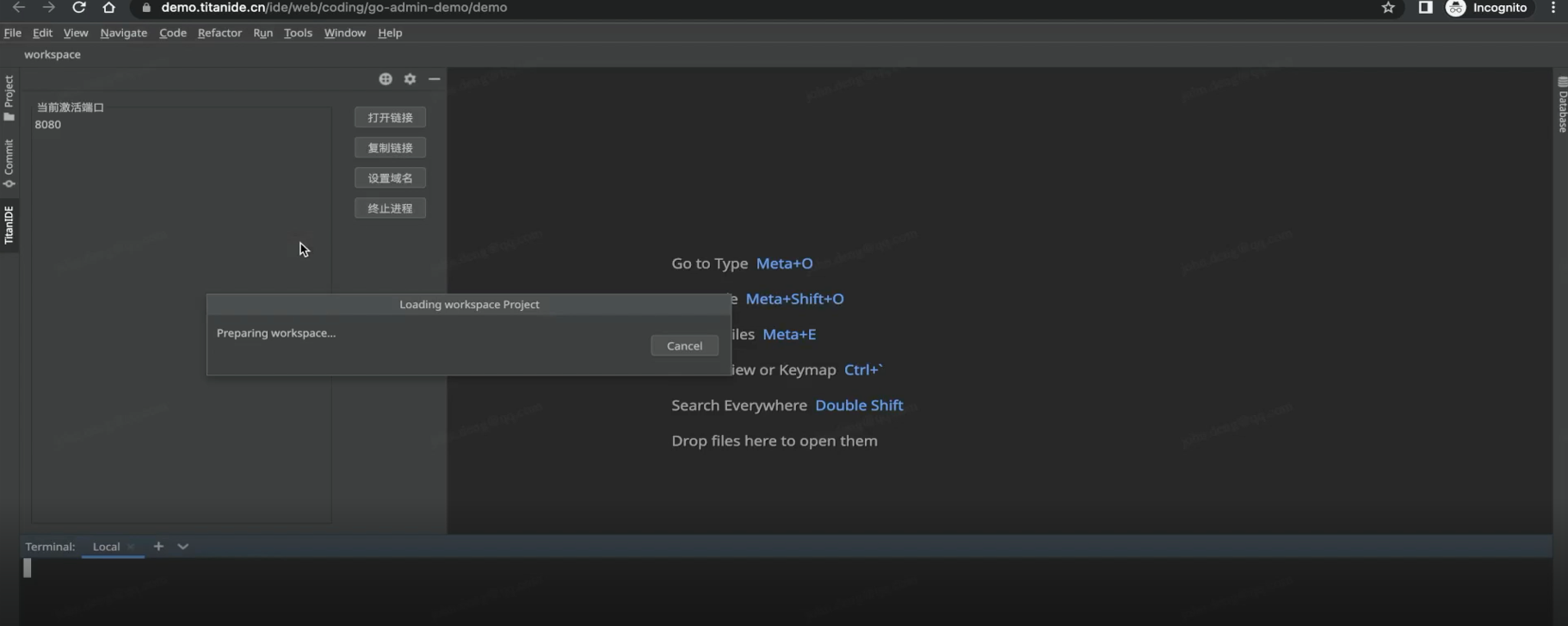Screen dimensions: 1568x626
Task: Open the panel settings gear icon
Action: coord(410,79)
